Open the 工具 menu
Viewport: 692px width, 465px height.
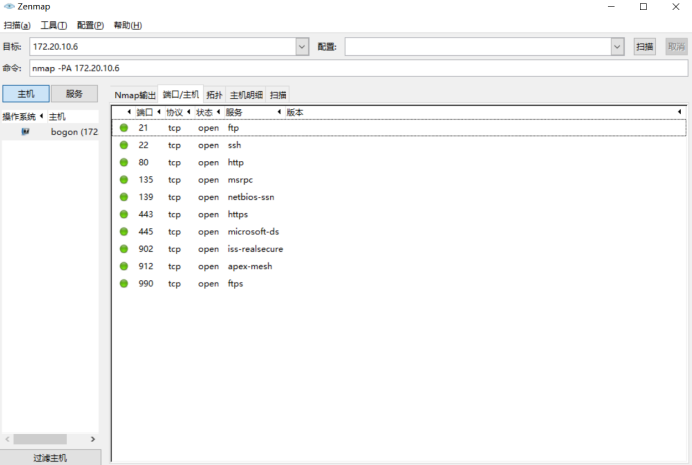point(54,25)
